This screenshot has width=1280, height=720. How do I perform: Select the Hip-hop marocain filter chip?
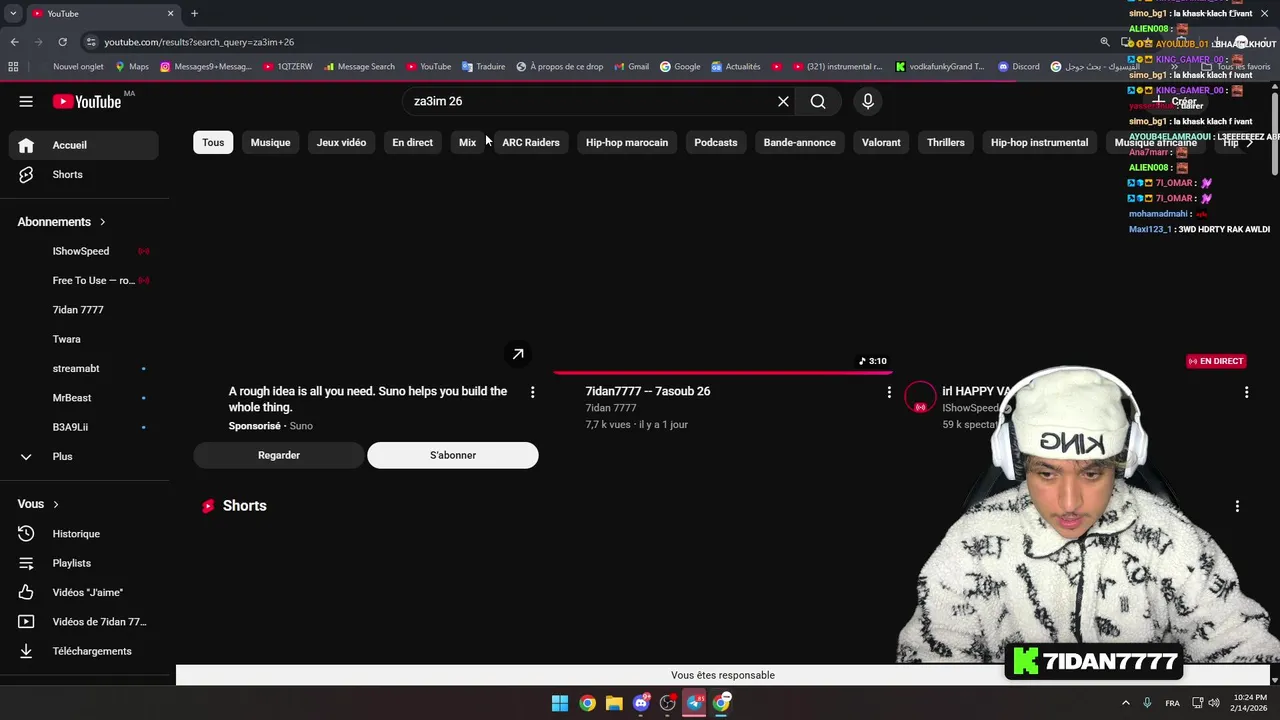[x=626, y=142]
